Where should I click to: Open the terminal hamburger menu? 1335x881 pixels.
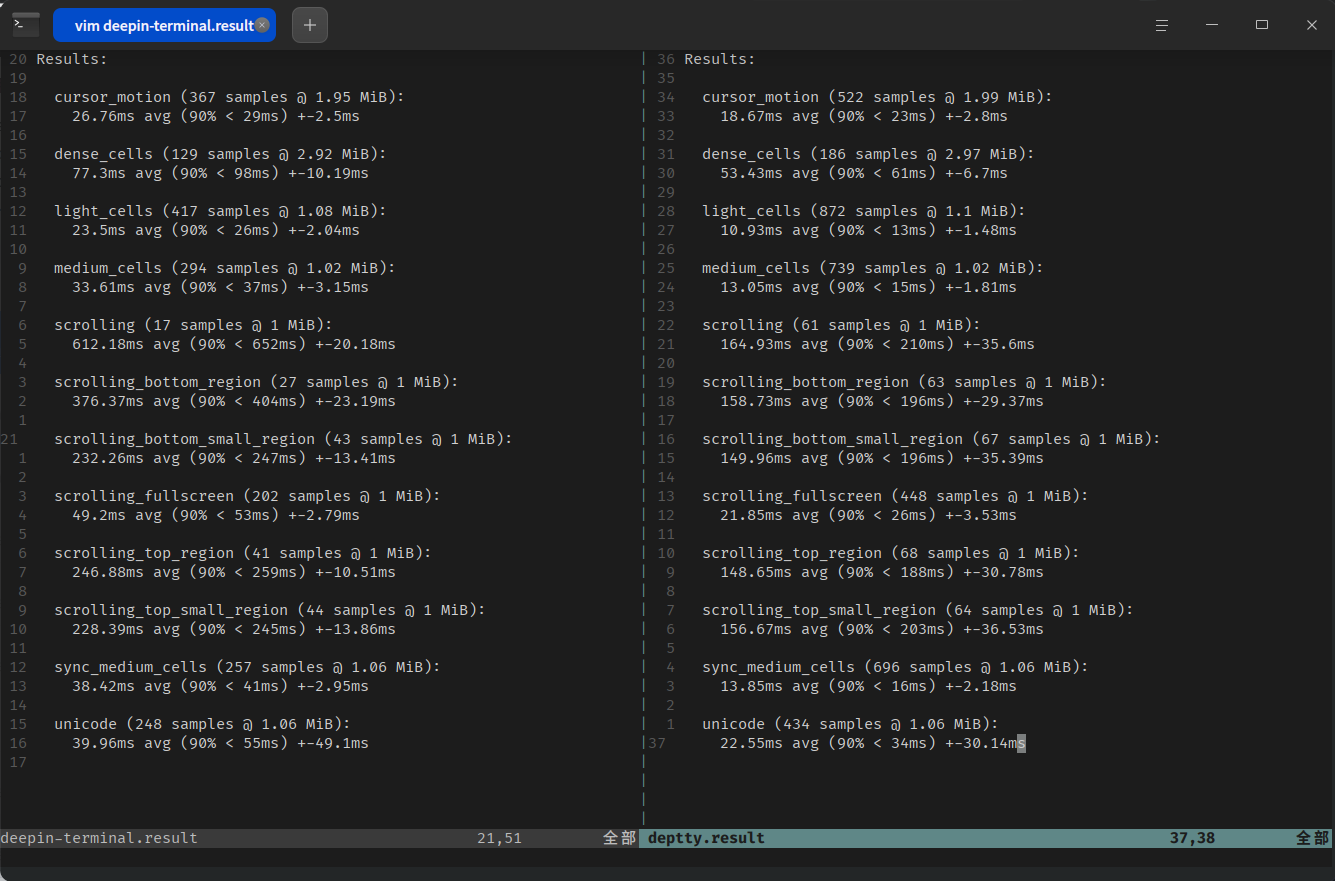(1162, 25)
